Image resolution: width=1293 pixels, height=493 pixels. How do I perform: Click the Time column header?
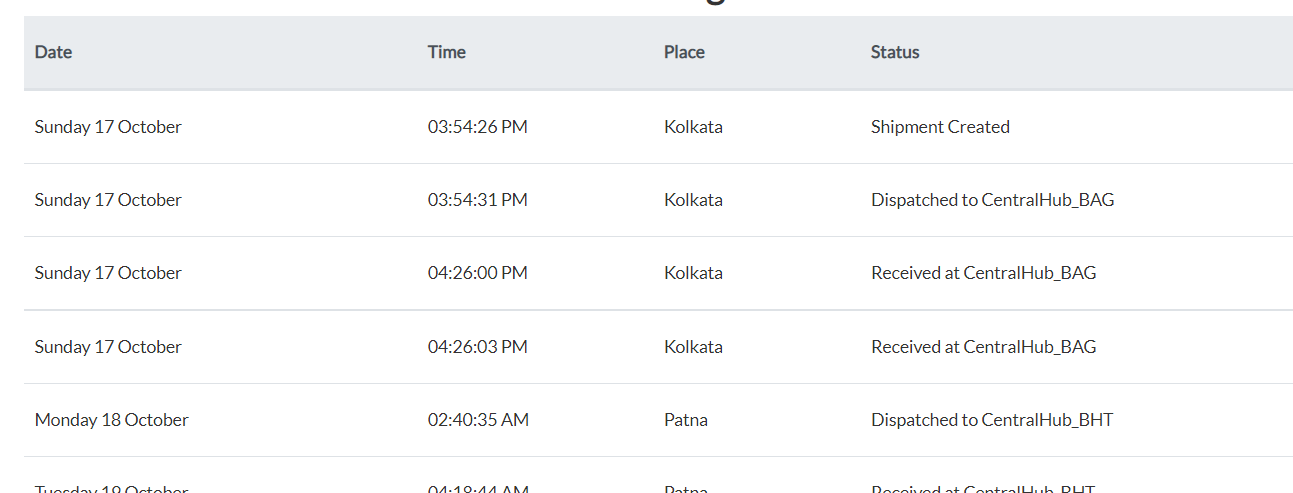[447, 52]
